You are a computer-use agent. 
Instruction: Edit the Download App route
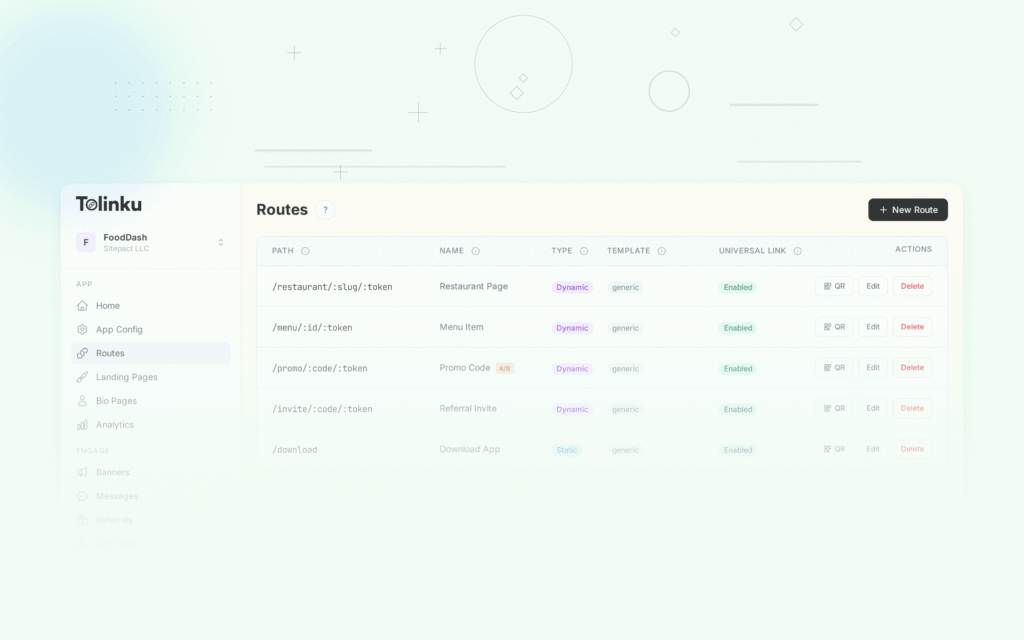point(872,449)
